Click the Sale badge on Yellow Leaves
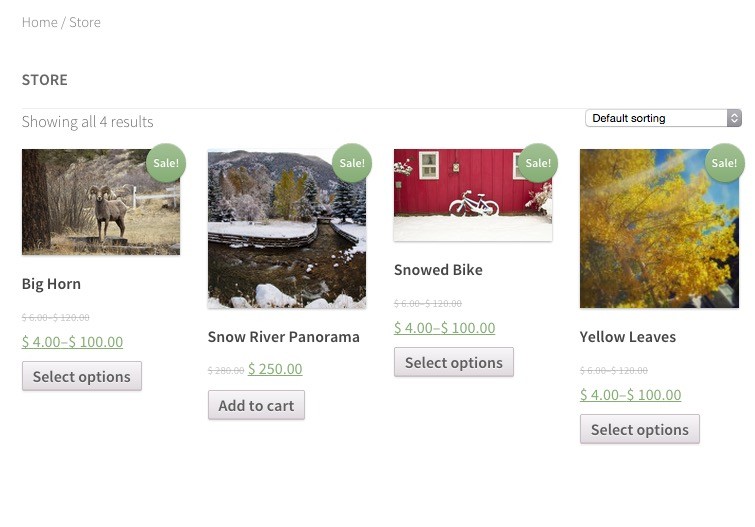Image resolution: width=755 pixels, height=527 pixels. point(724,163)
